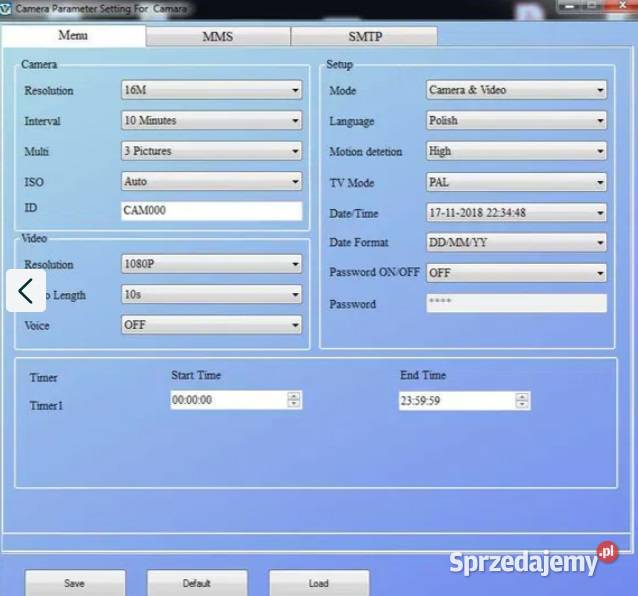Expand the Interval dropdown
Image resolution: width=638 pixels, height=596 pixels.
click(x=211, y=121)
